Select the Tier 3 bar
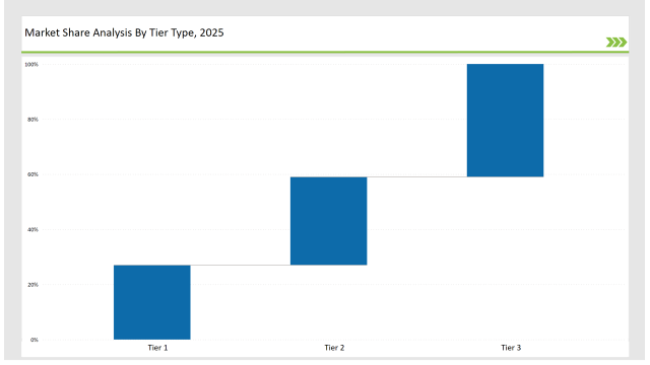 click(505, 120)
